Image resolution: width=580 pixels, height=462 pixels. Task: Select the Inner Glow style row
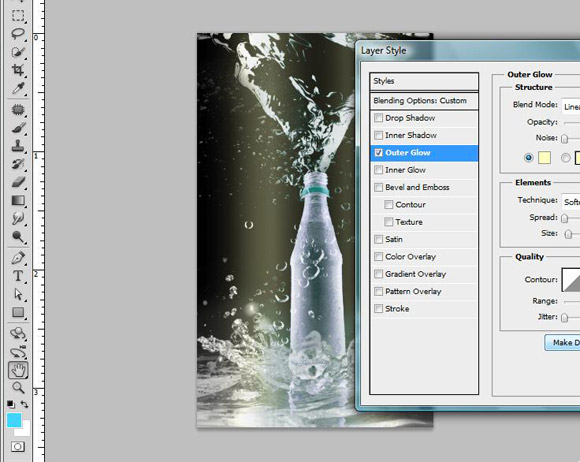tap(424, 170)
